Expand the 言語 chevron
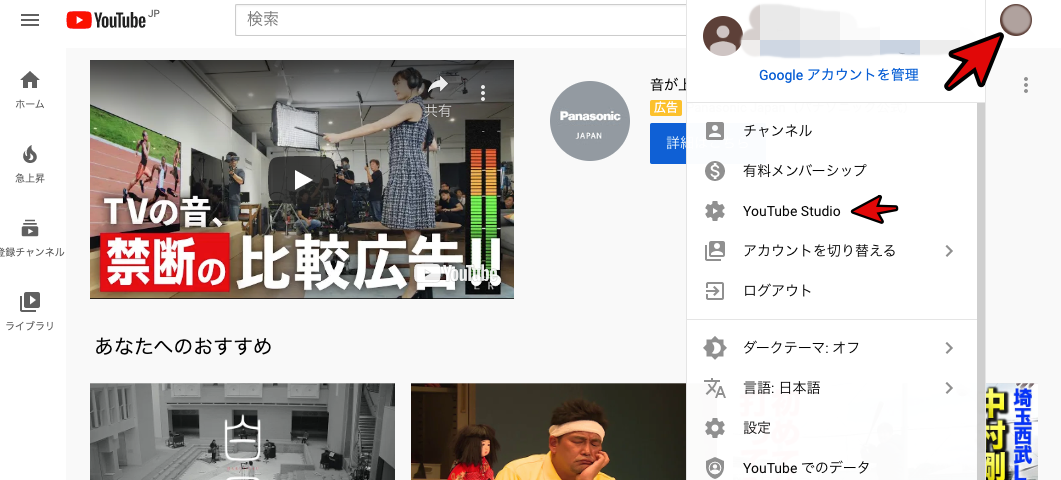Viewport: 1061px width, 480px height. coord(949,388)
